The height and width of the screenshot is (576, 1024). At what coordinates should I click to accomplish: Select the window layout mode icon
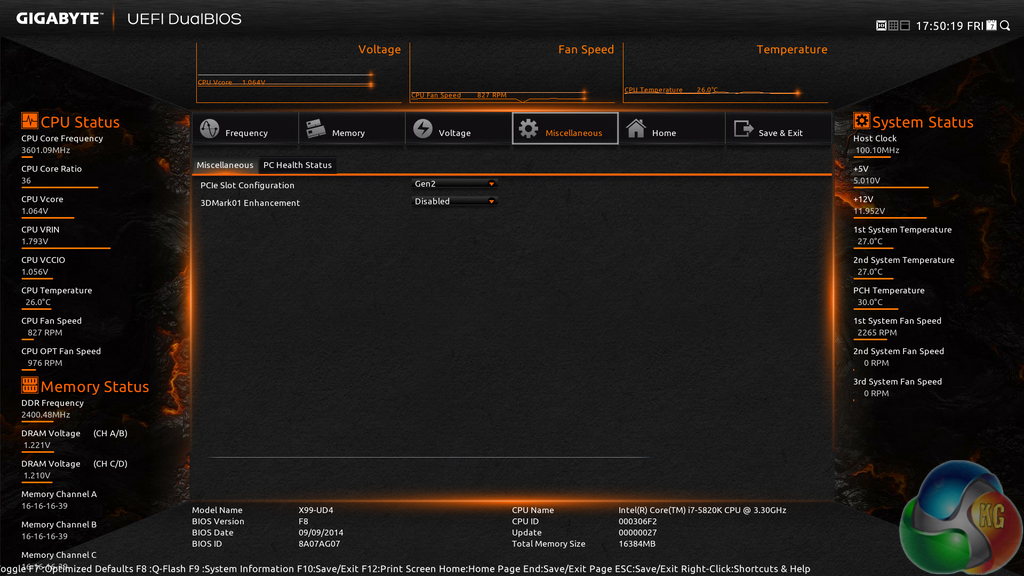(905, 25)
